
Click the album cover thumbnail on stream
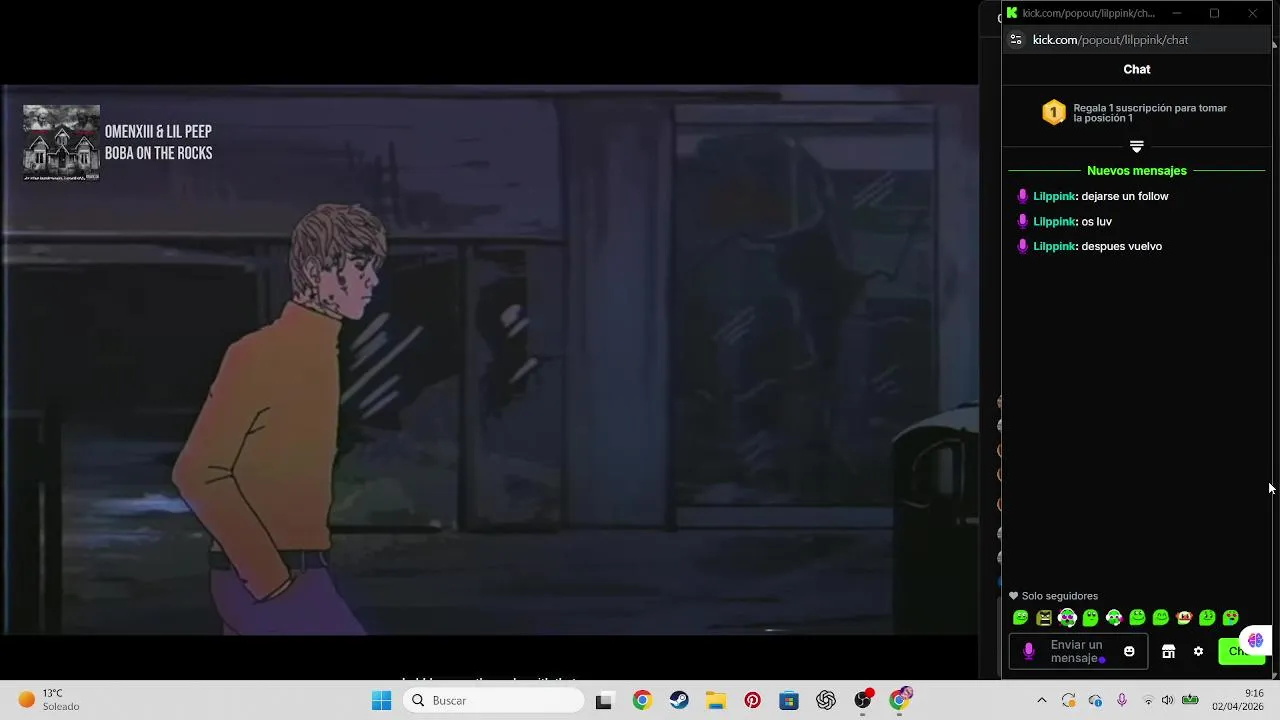(x=61, y=143)
